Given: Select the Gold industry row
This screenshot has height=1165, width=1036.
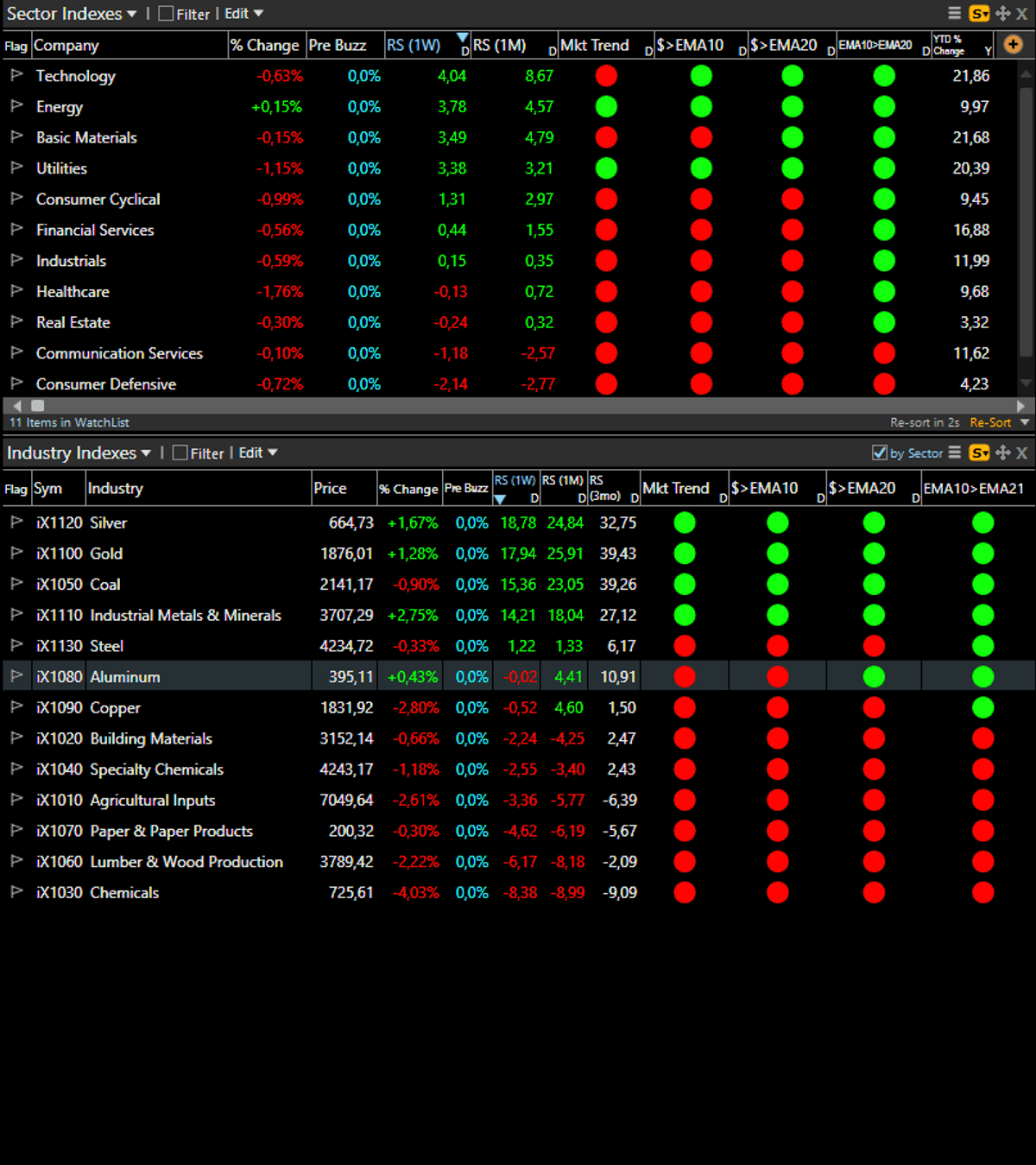Looking at the screenshot, I should coord(106,554).
